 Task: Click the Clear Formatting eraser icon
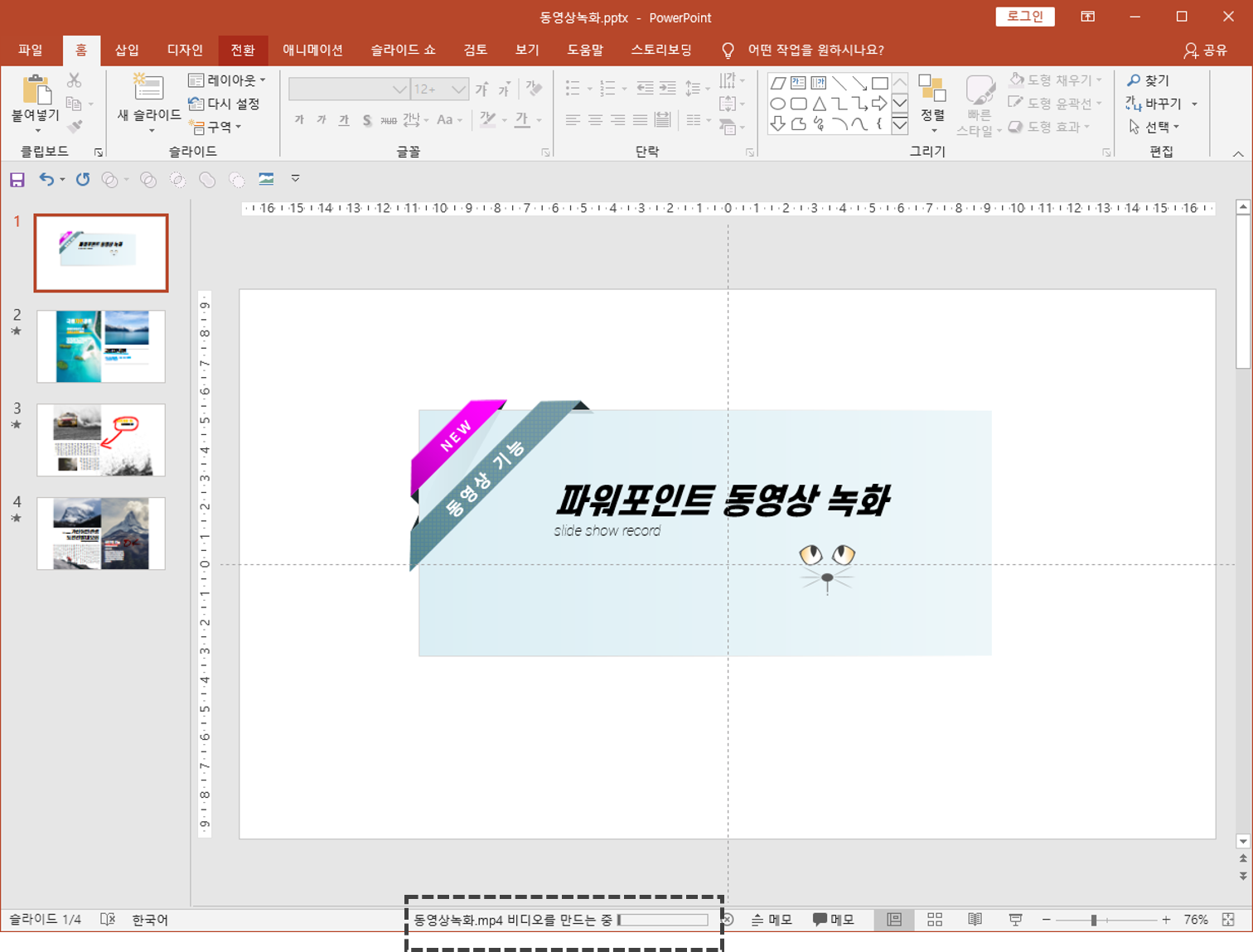pos(534,88)
